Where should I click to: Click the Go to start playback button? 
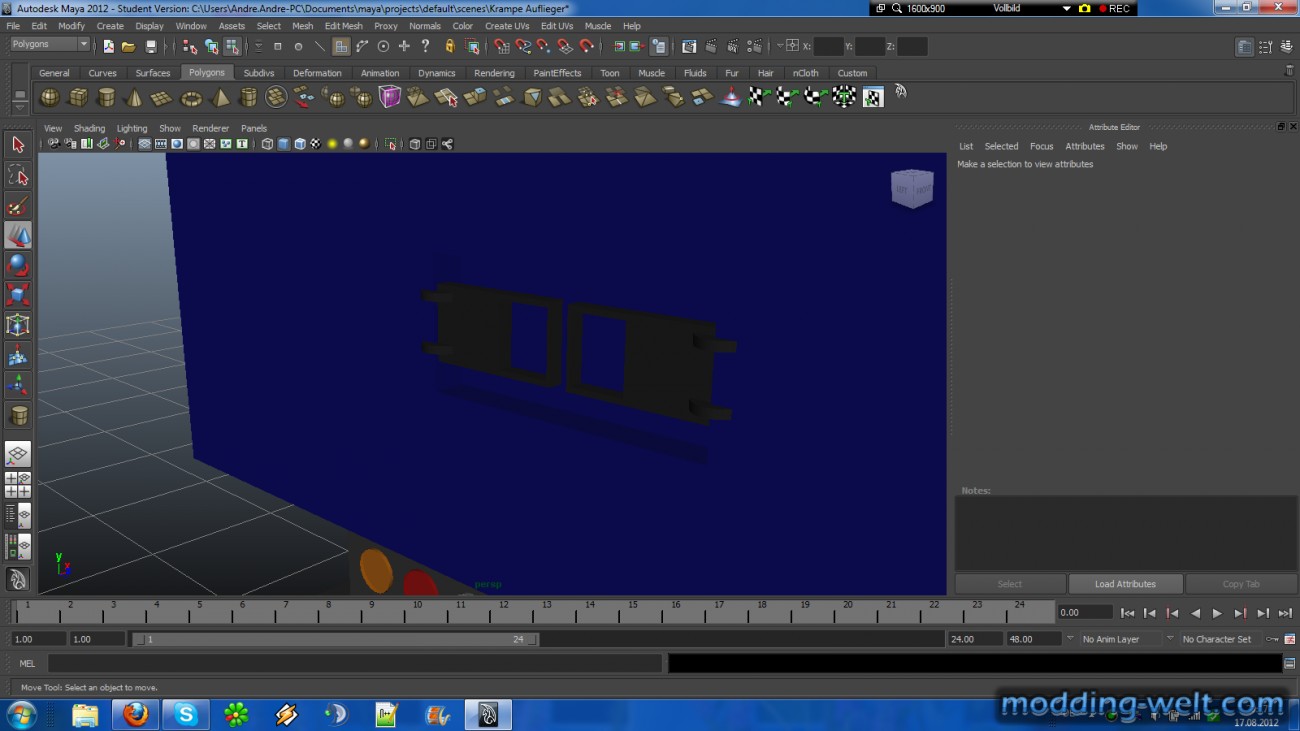tap(1127, 613)
